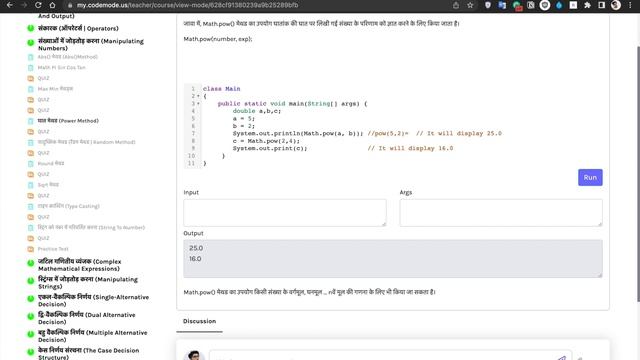Screen dimensions: 640x360
Task: Expand Complex Mathematical Expressions chapter
Action: pyautogui.click(x=80, y=265)
